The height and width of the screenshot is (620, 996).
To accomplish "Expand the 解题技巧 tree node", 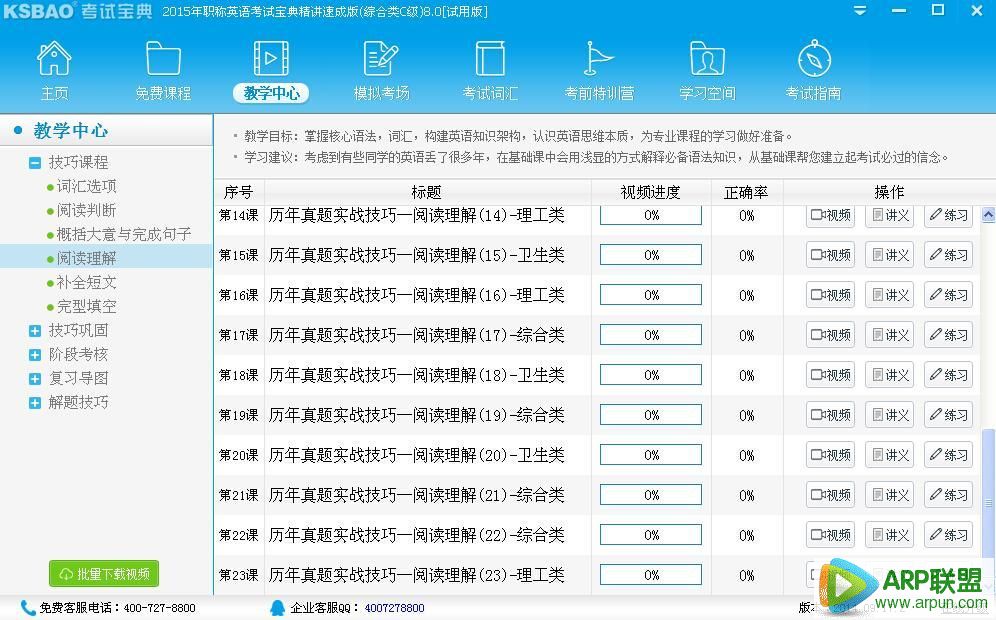I will click(x=35, y=403).
